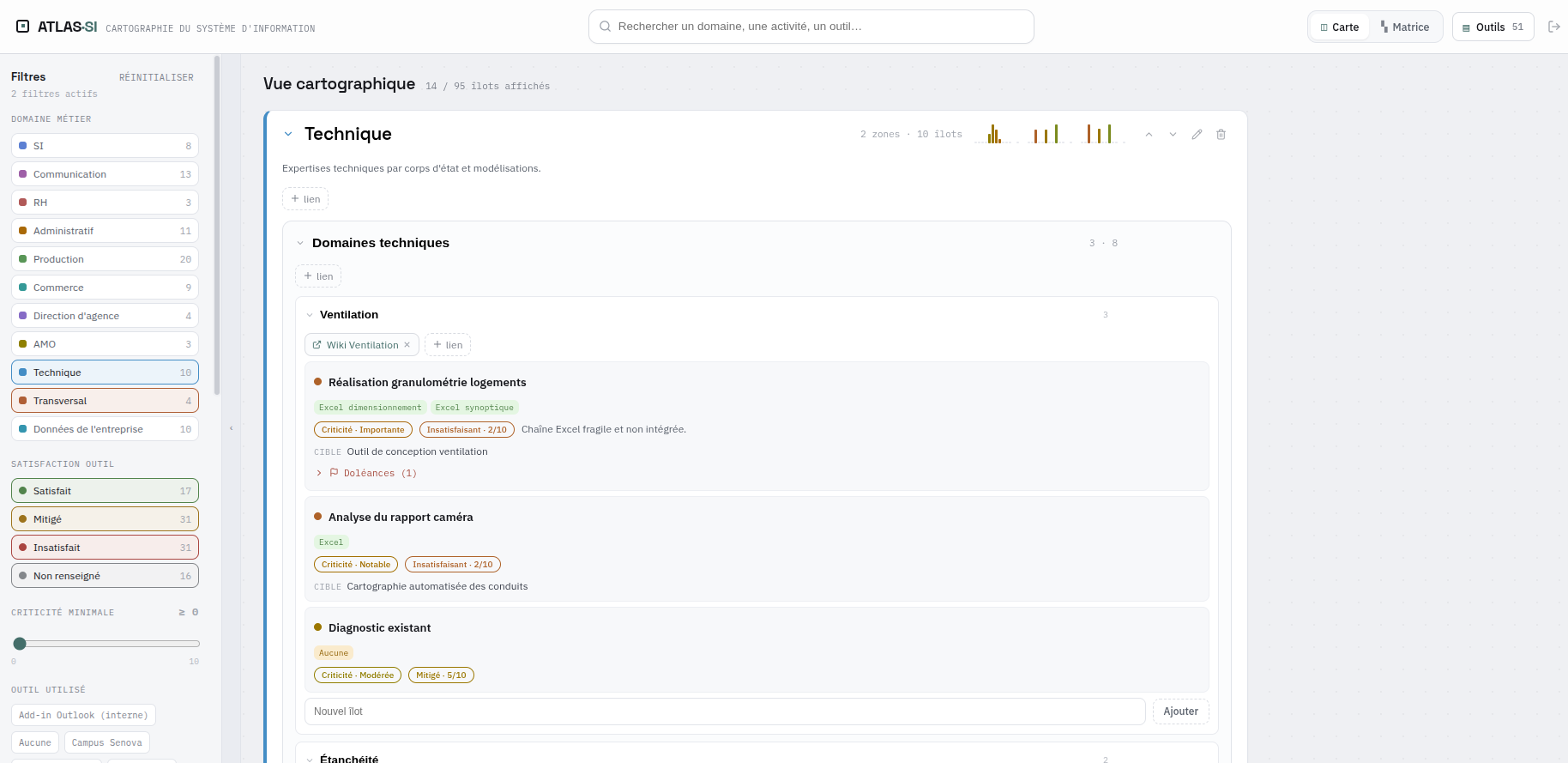Screen dimensions: 1568x763
Task: Add a link next to Wiki Ventilation
Action: 448,345
